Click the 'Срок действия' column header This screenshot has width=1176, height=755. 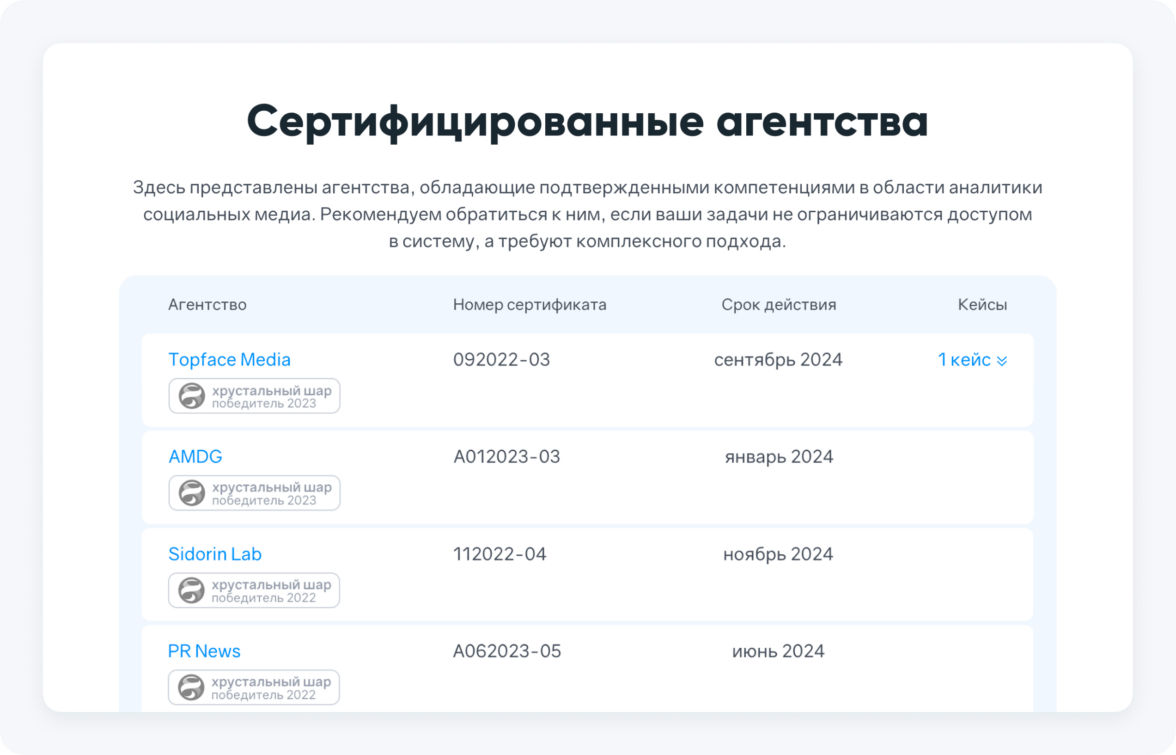coord(778,304)
